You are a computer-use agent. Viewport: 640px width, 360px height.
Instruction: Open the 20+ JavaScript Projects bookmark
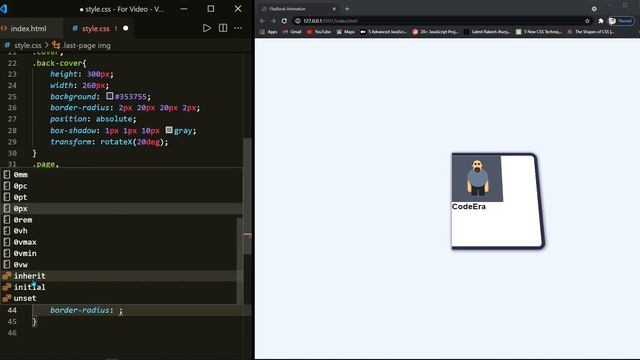point(436,32)
